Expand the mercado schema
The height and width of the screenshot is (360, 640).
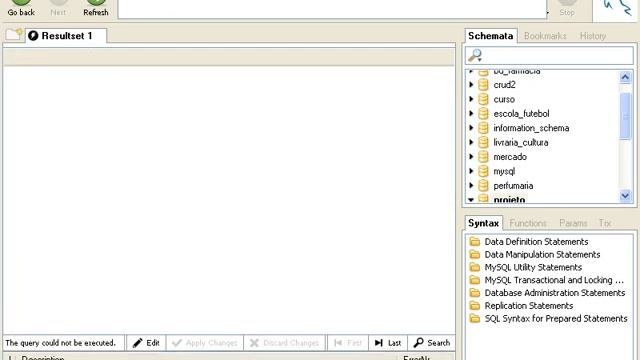pyautogui.click(x=471, y=157)
